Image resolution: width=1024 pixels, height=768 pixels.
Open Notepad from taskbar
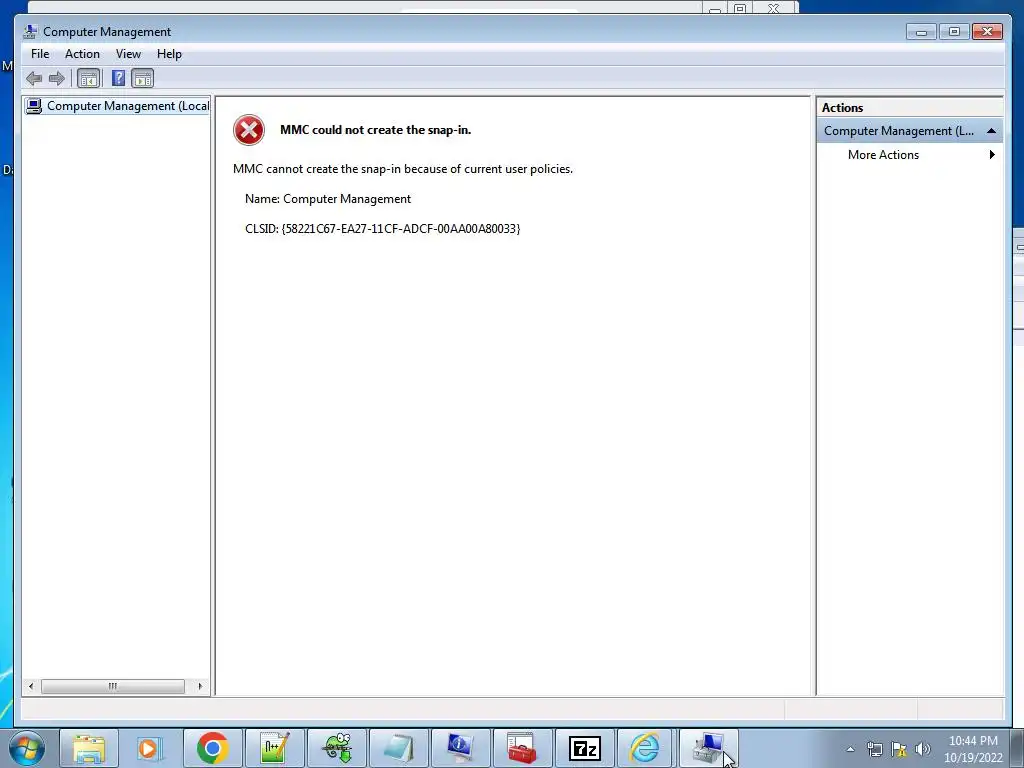point(398,748)
